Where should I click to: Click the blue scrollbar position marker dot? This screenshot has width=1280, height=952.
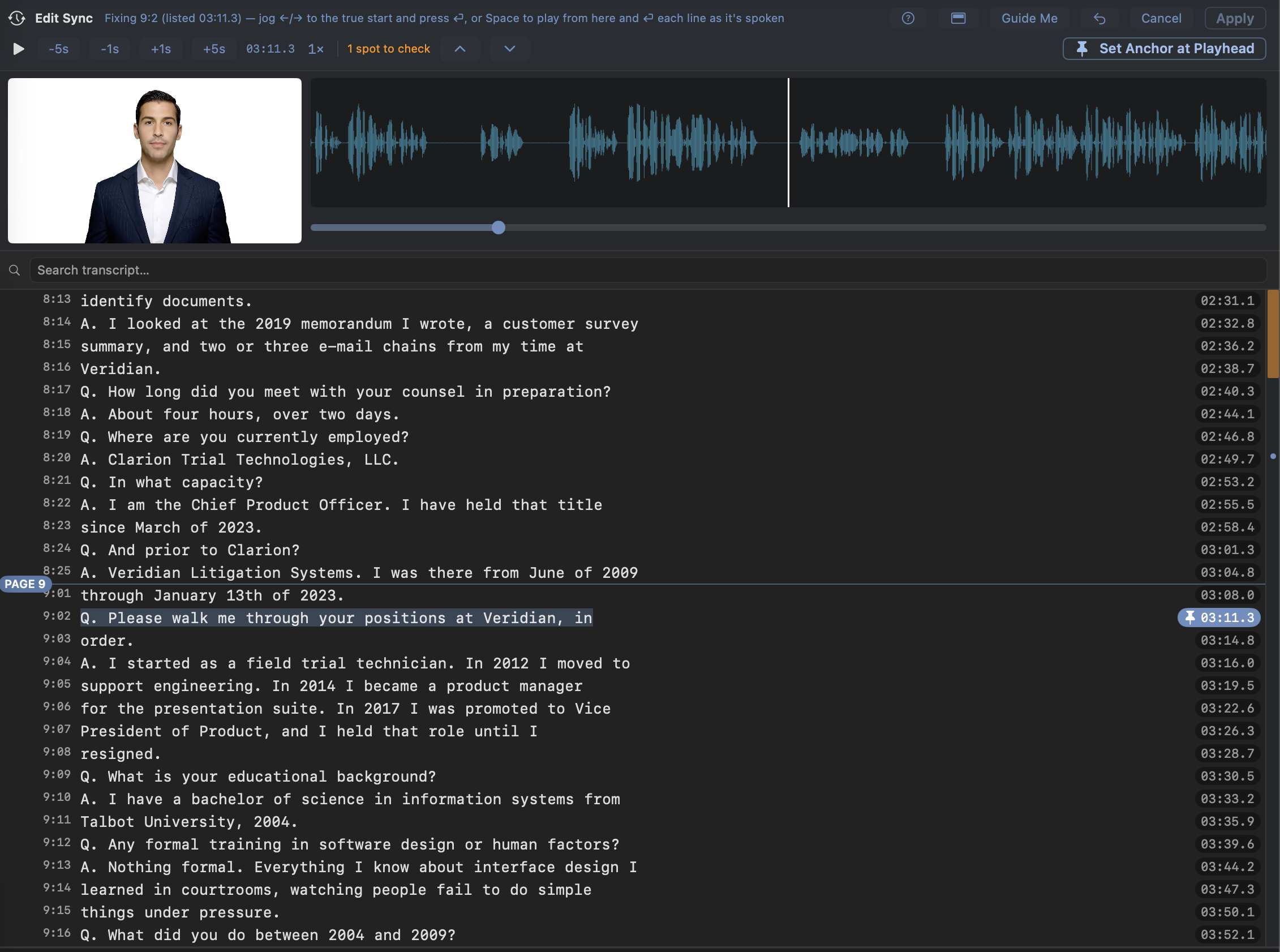[1273, 456]
